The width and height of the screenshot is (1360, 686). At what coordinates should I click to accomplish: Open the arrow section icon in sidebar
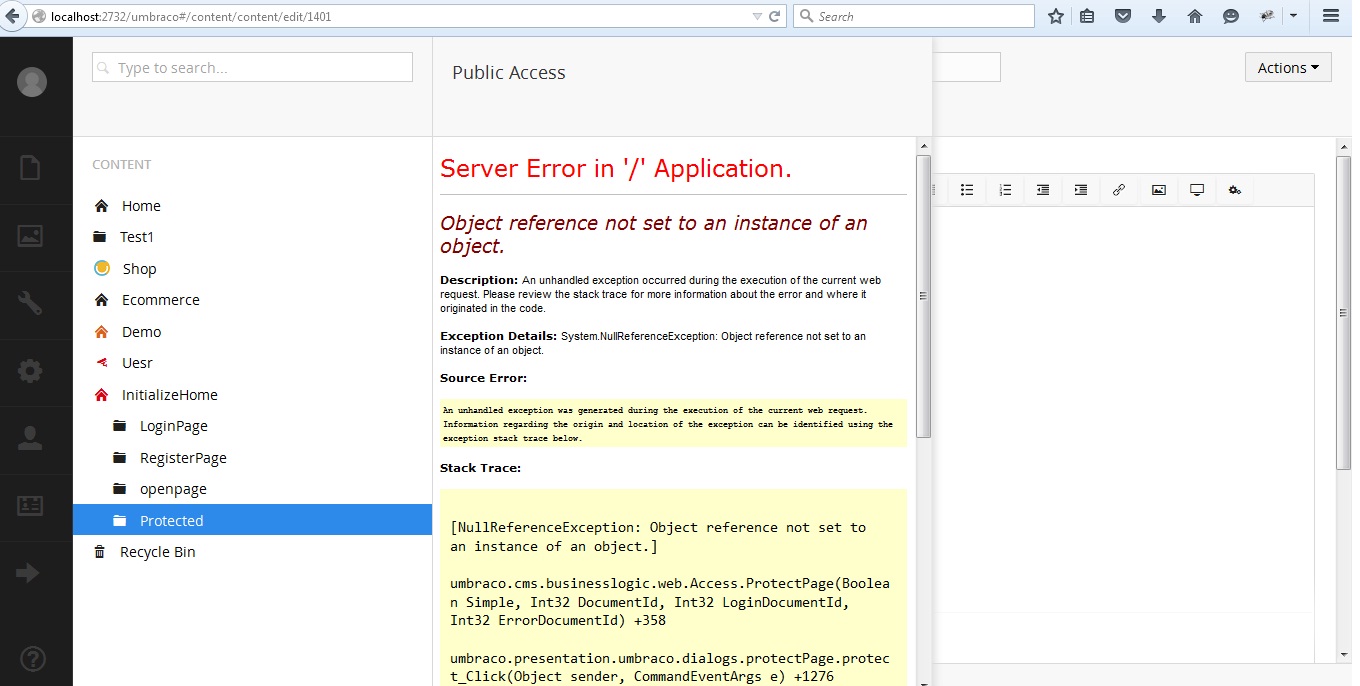point(29,573)
